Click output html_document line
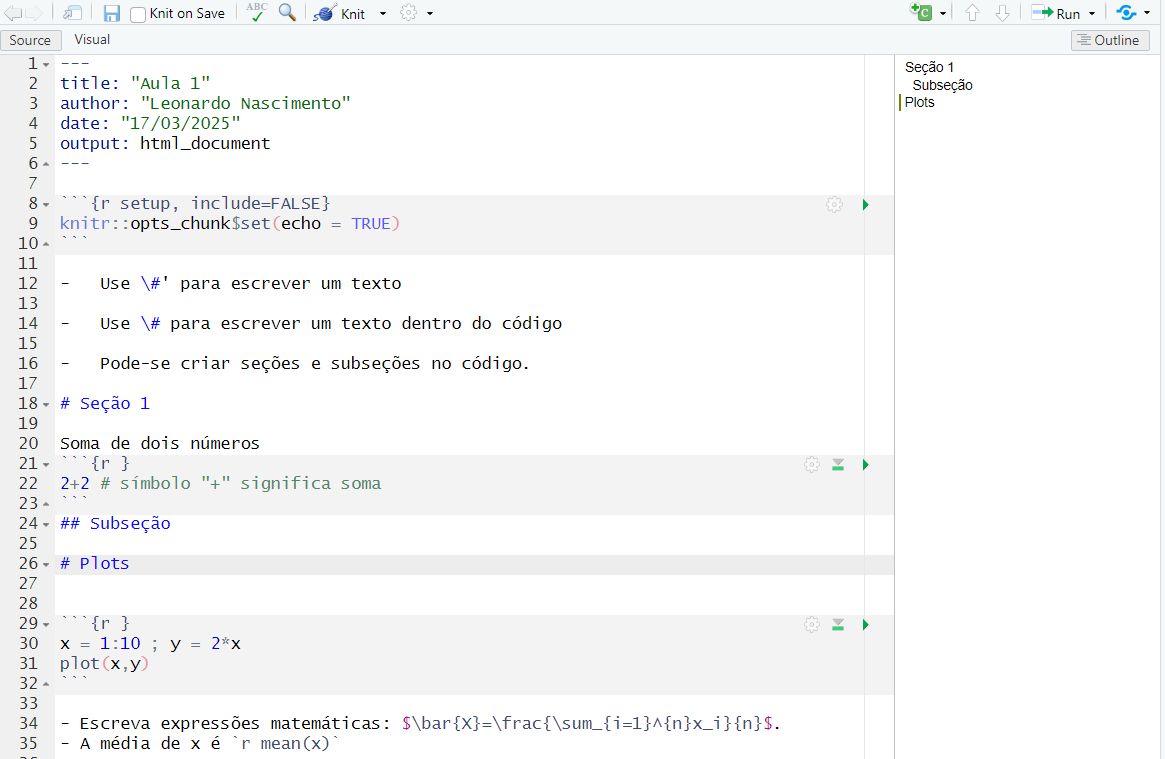1165x759 pixels. coord(165,143)
